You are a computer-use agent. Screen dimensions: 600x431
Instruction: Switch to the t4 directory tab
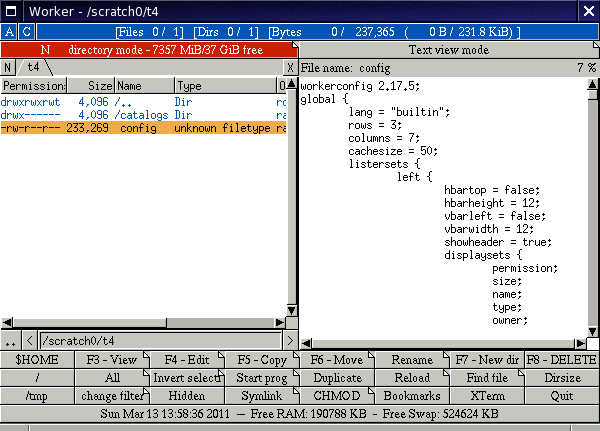pyautogui.click(x=34, y=67)
